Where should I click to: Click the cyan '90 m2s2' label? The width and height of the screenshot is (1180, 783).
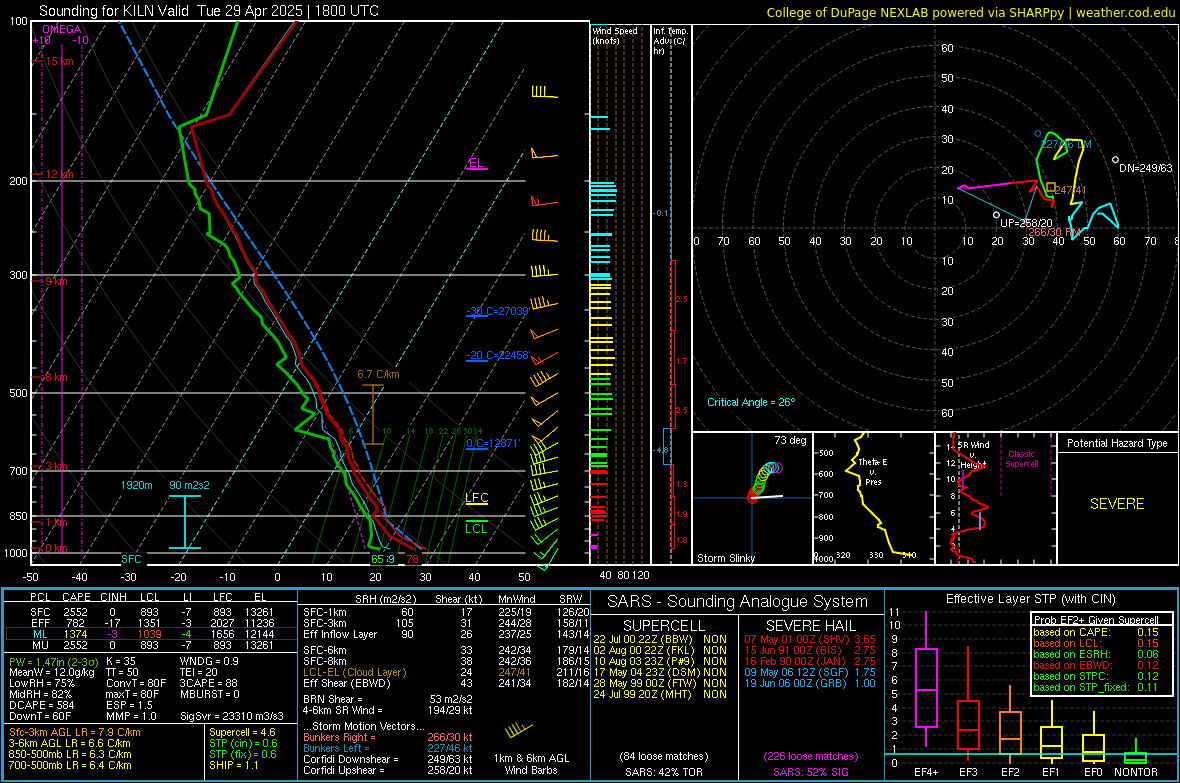(189, 485)
